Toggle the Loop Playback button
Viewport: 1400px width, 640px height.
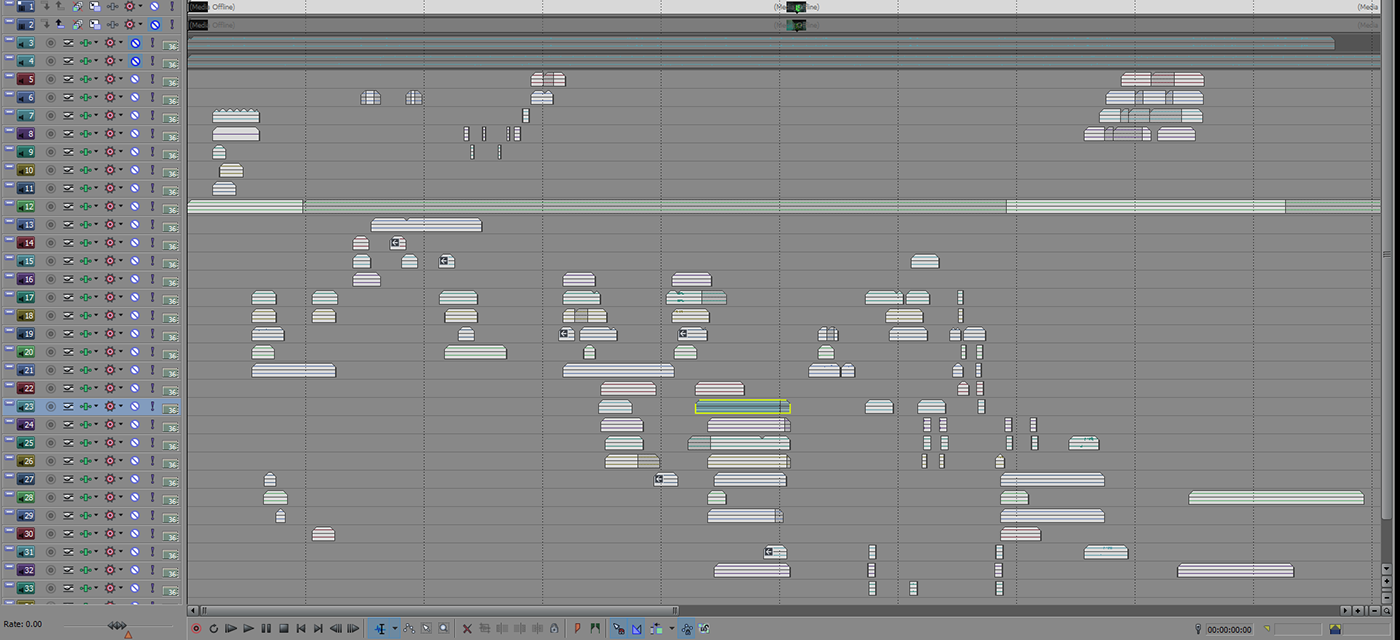pos(213,629)
